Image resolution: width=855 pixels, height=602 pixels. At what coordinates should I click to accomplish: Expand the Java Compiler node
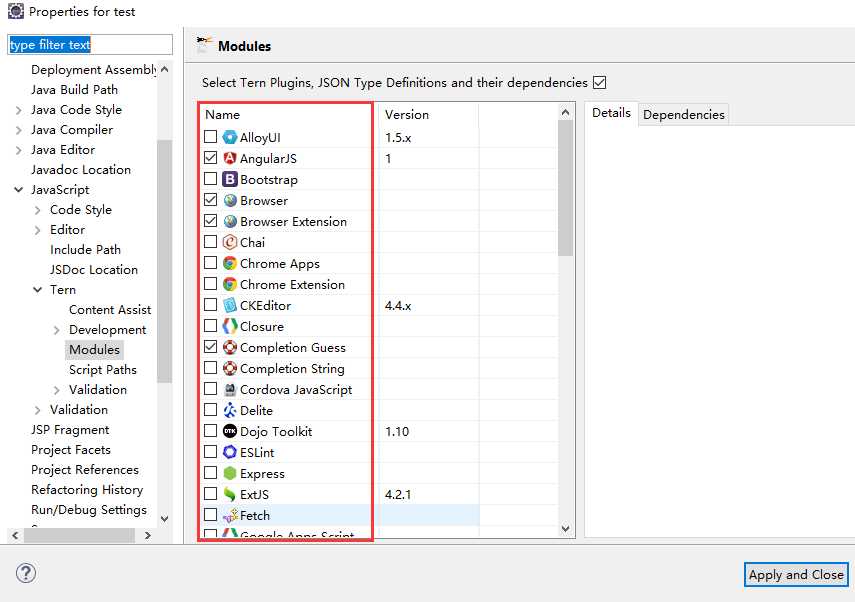pyautogui.click(x=19, y=130)
